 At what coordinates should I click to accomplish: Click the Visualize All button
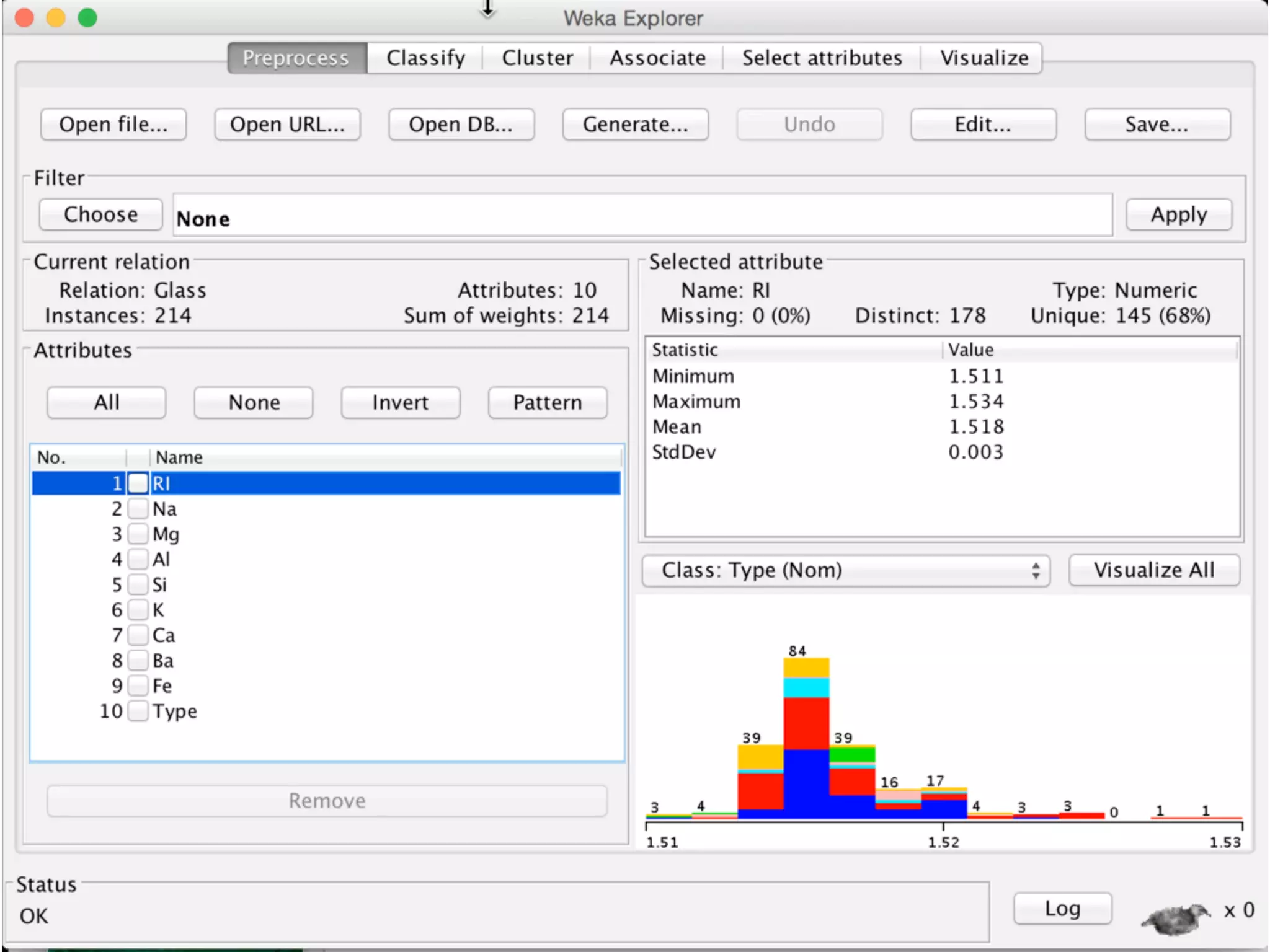pos(1154,570)
